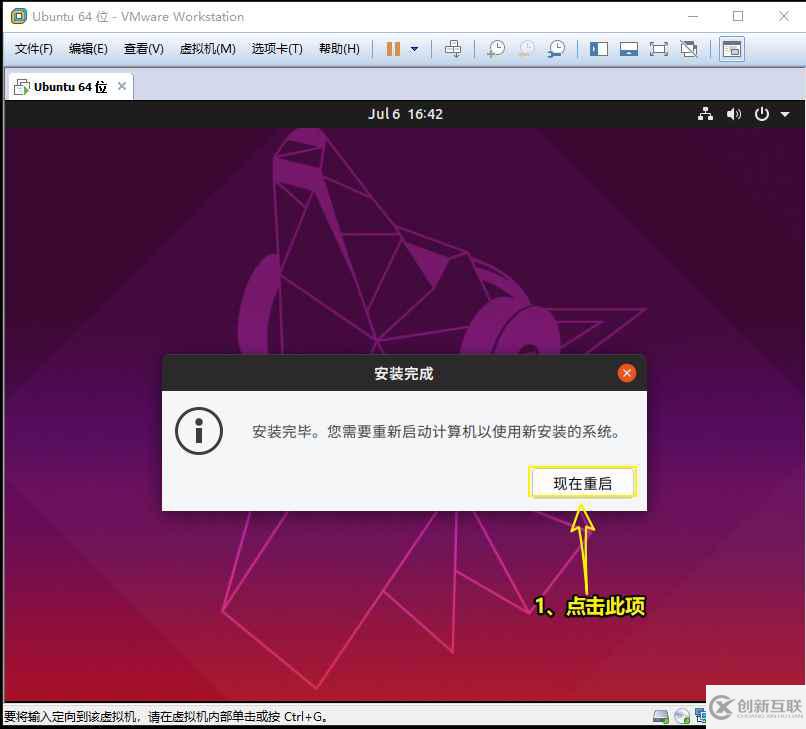The width and height of the screenshot is (806, 729).
Task: Open the 查看(V) menu
Action: pos(143,49)
